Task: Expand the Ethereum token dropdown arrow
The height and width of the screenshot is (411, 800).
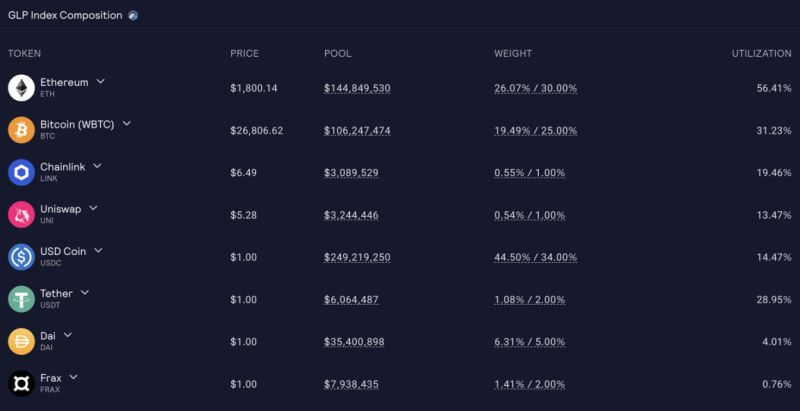Action: coord(101,81)
